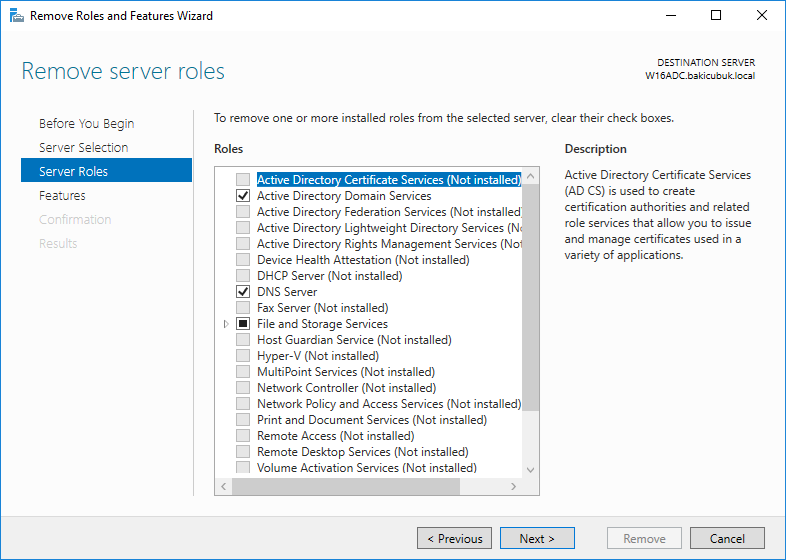Toggle File and Storage Services checkbox

(x=243, y=324)
